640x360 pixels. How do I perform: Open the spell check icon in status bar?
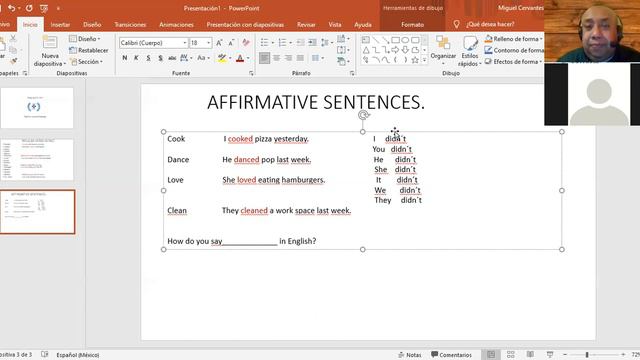click(44, 354)
